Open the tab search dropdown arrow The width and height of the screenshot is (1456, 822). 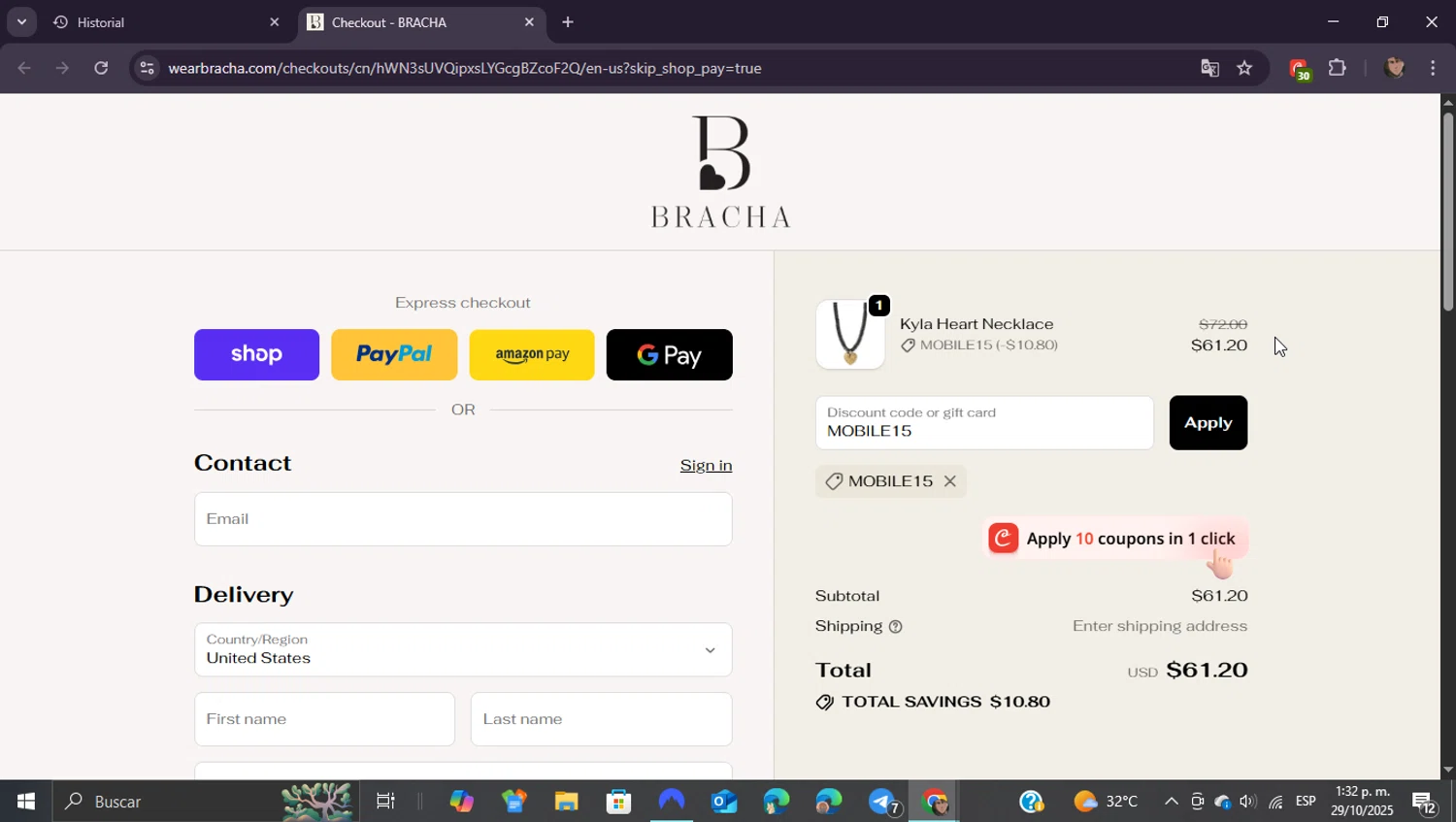[x=21, y=21]
